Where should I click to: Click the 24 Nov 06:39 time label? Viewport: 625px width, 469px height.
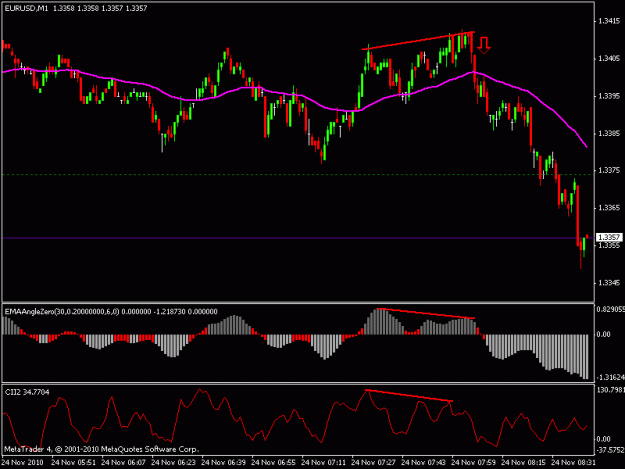(x=224, y=463)
